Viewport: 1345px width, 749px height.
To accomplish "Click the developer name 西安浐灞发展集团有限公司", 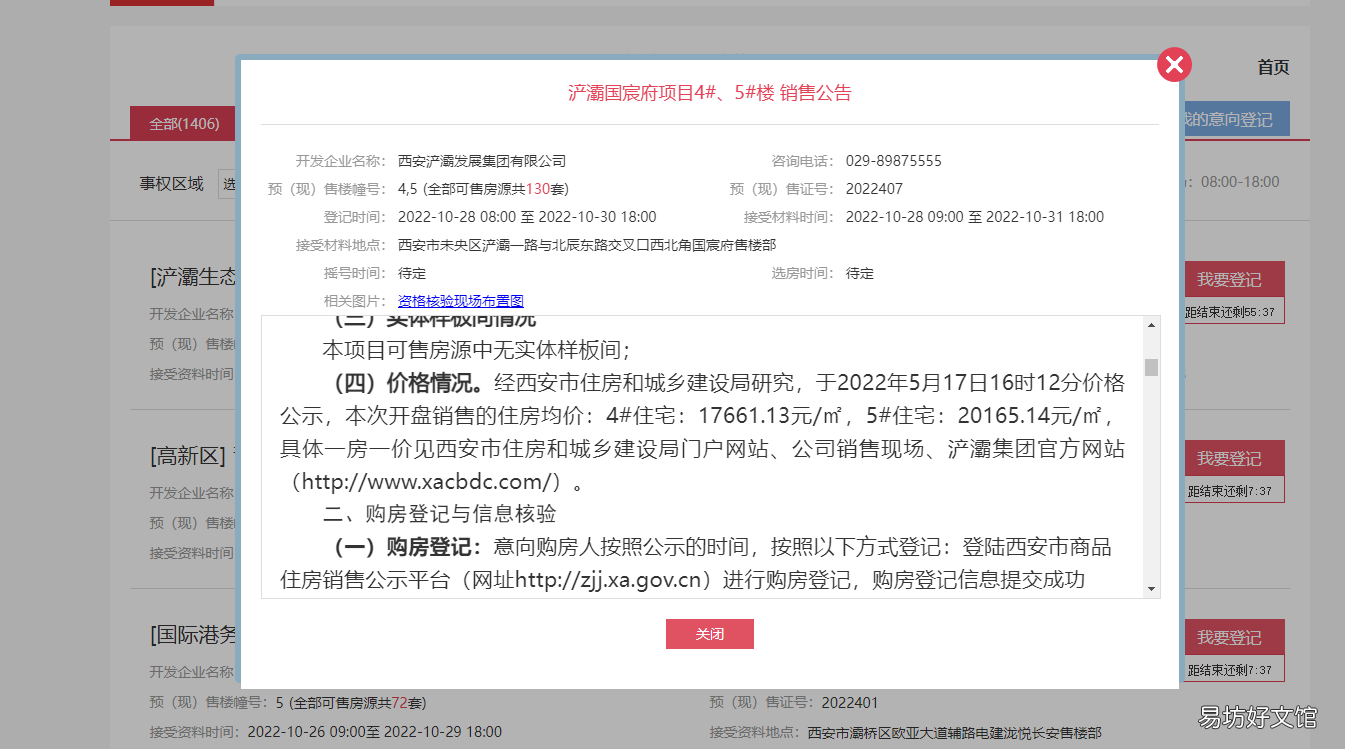I will click(482, 161).
